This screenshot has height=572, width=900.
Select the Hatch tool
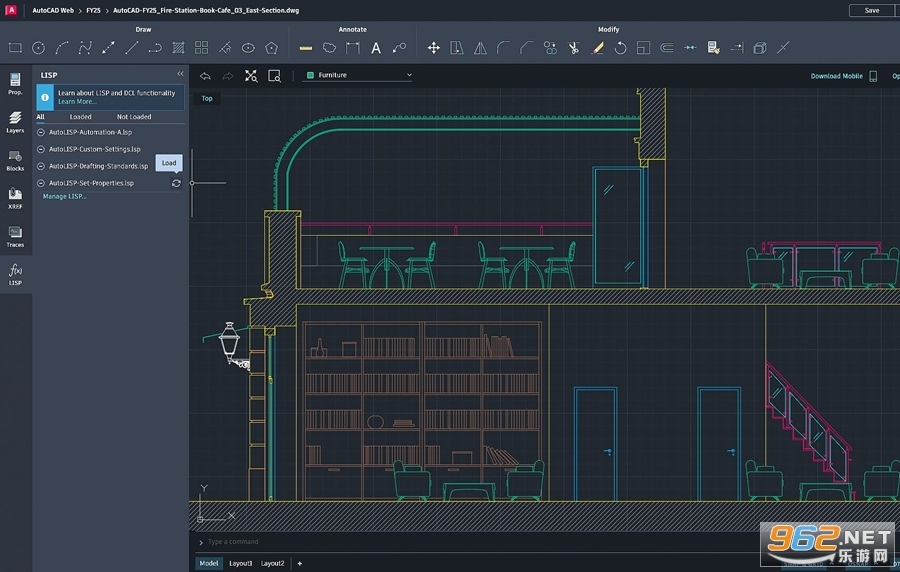pyautogui.click(x=179, y=48)
